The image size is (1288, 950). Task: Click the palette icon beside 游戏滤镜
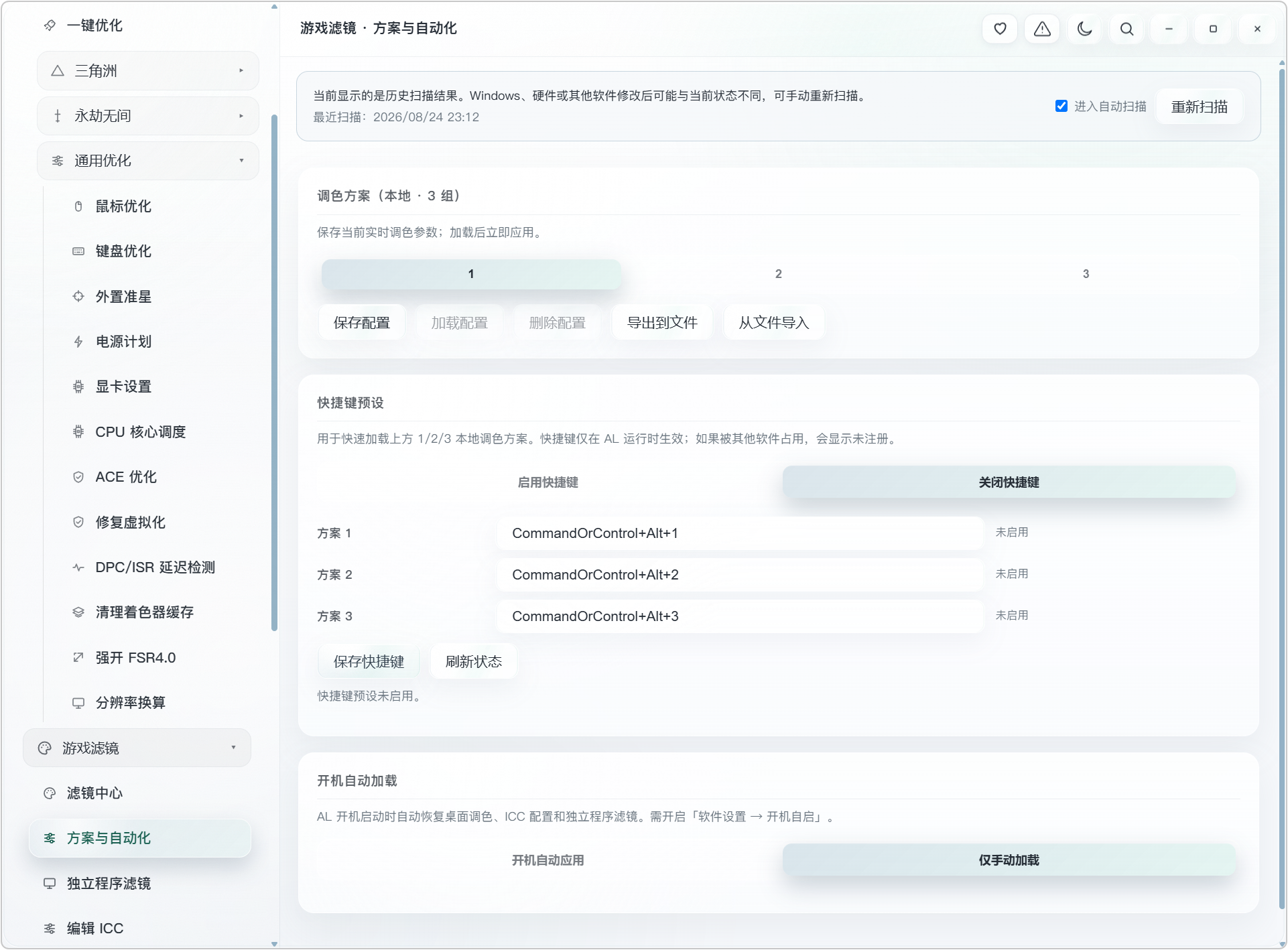pyautogui.click(x=45, y=748)
